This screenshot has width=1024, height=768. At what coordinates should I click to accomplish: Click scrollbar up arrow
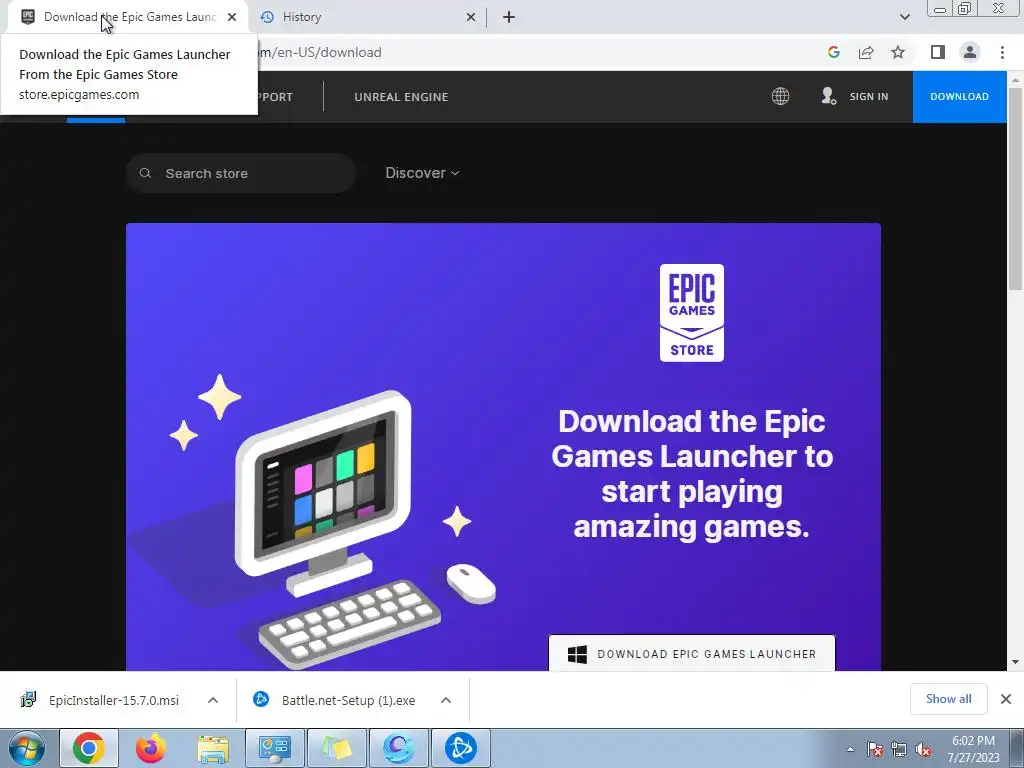coord(1015,79)
